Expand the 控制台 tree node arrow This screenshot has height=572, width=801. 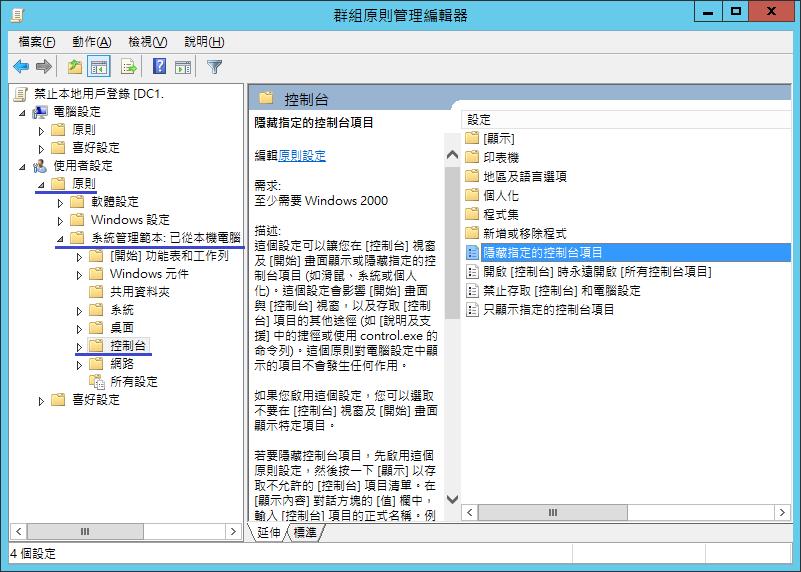(79, 347)
